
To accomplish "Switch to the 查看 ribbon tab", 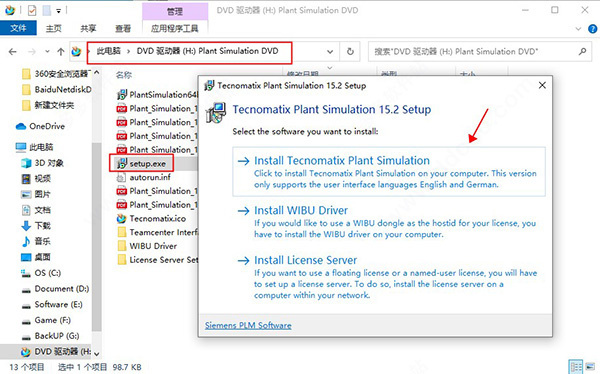I will 123,28.
